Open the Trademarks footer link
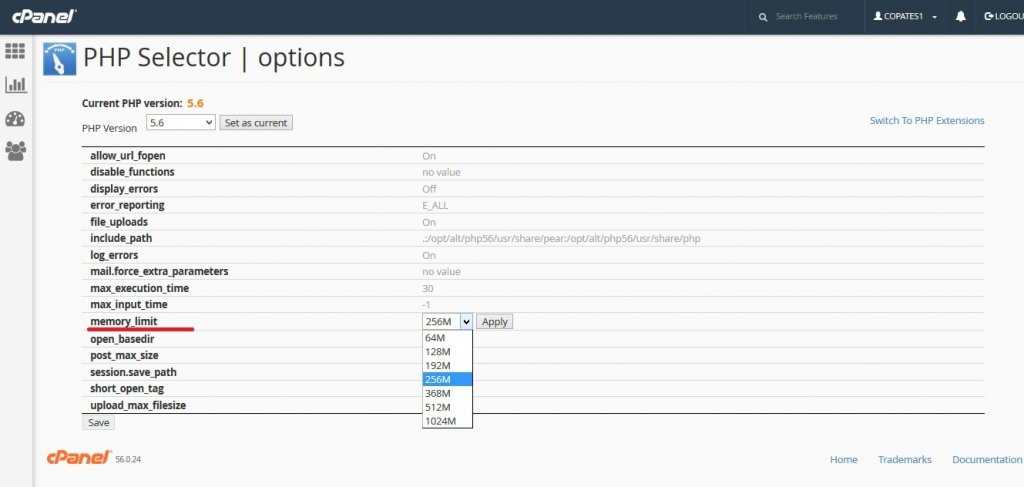1024x487 pixels. click(x=904, y=460)
